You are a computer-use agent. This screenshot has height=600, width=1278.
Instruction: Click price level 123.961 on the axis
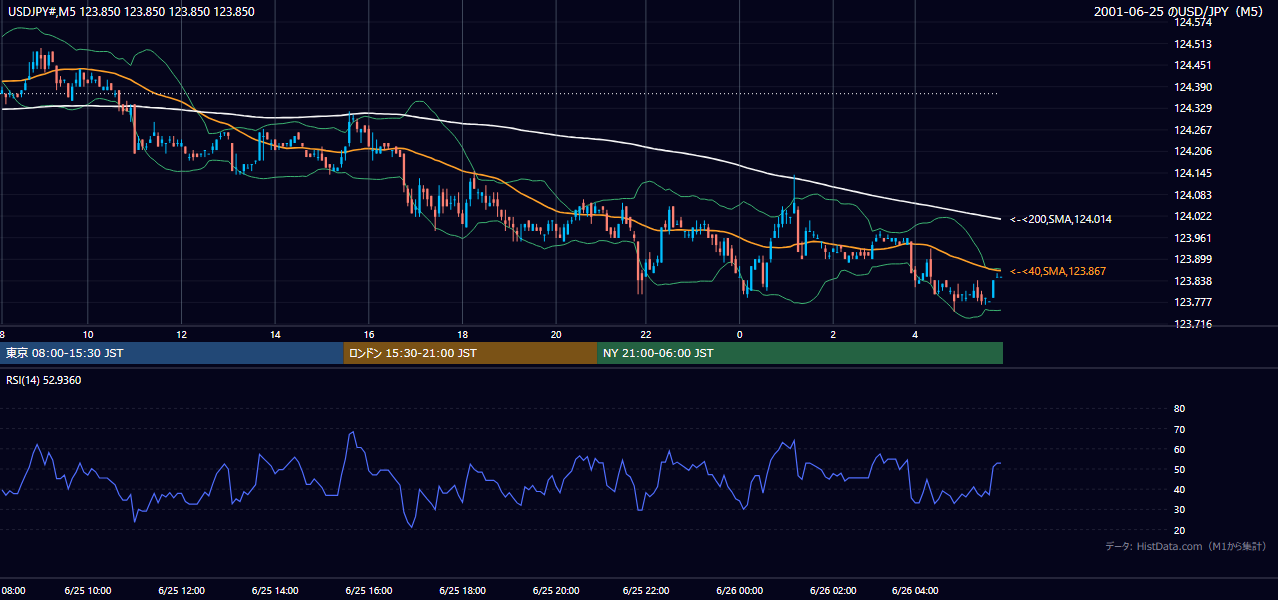point(1193,238)
